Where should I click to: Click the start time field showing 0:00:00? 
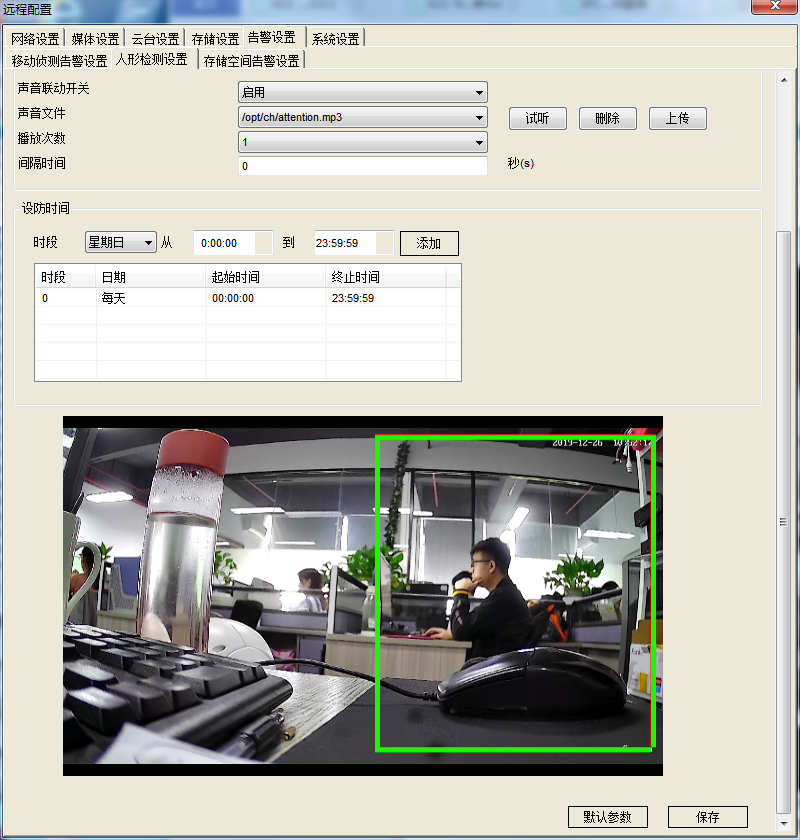point(232,243)
